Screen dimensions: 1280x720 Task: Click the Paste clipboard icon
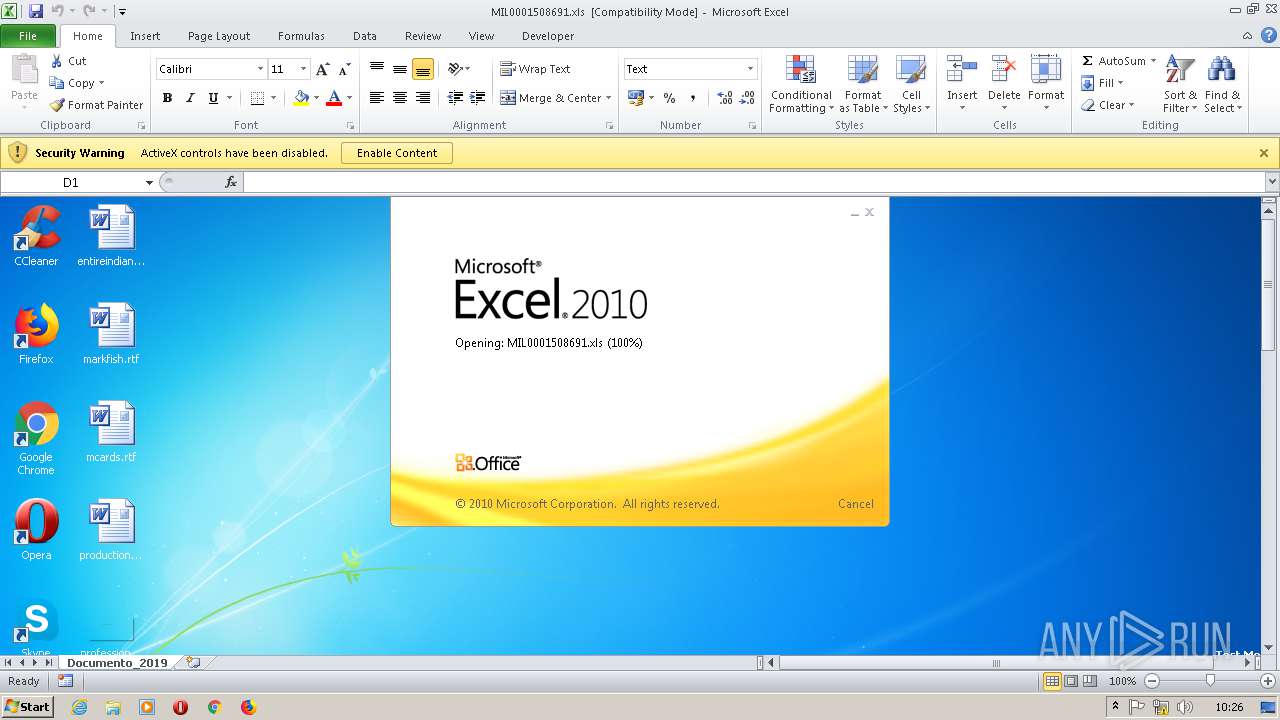coord(24,71)
